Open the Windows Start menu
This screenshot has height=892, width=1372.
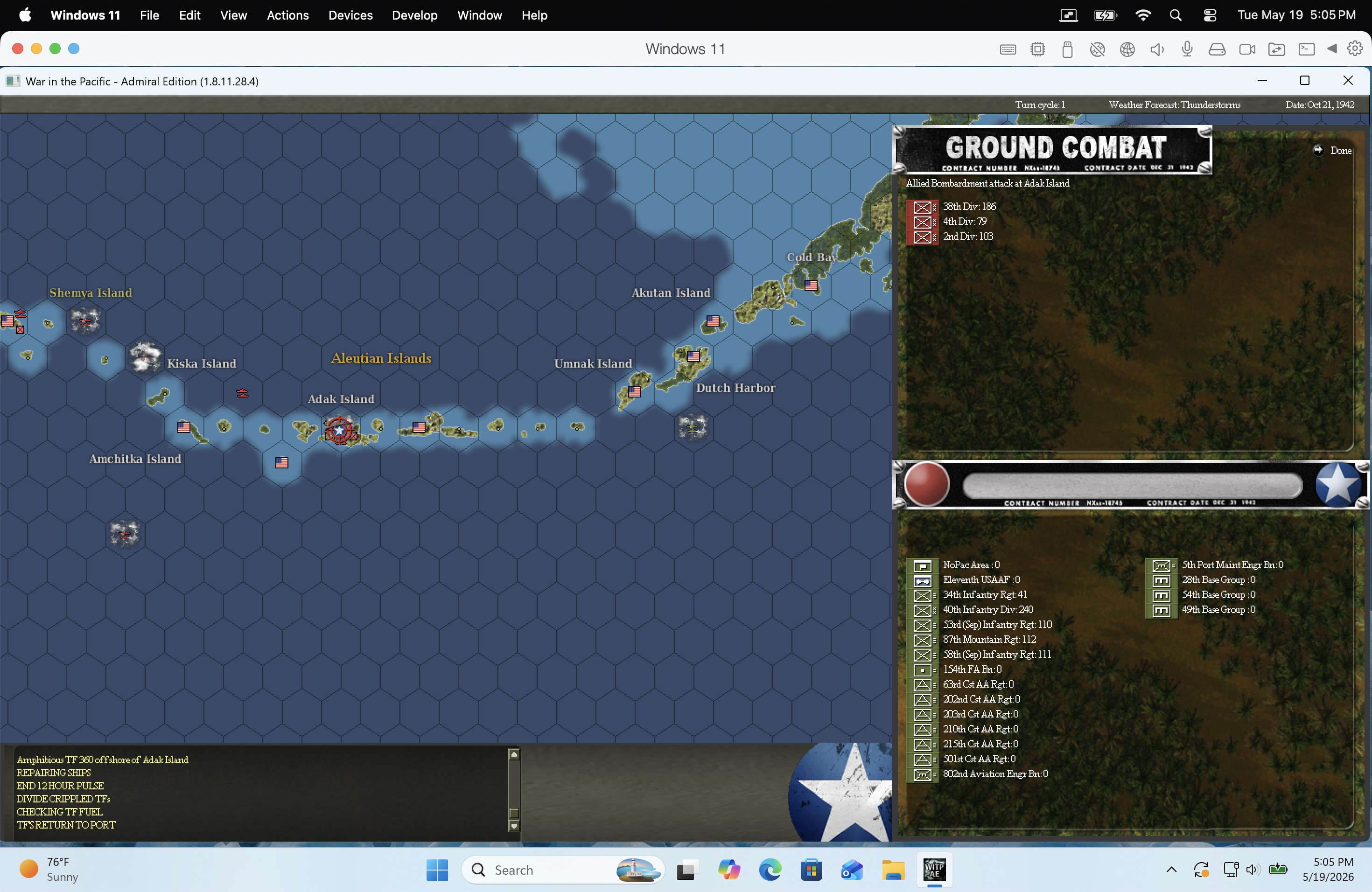pyautogui.click(x=437, y=870)
